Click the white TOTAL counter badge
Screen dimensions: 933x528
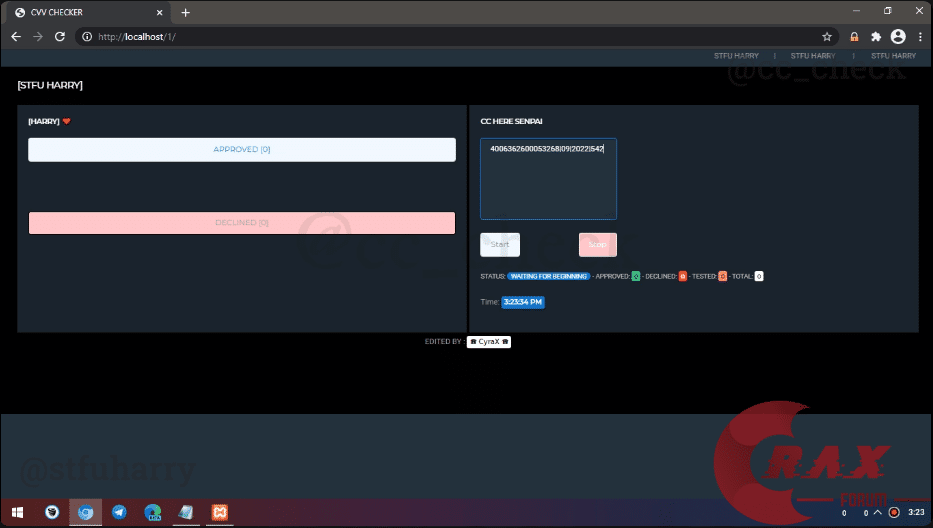tap(759, 276)
